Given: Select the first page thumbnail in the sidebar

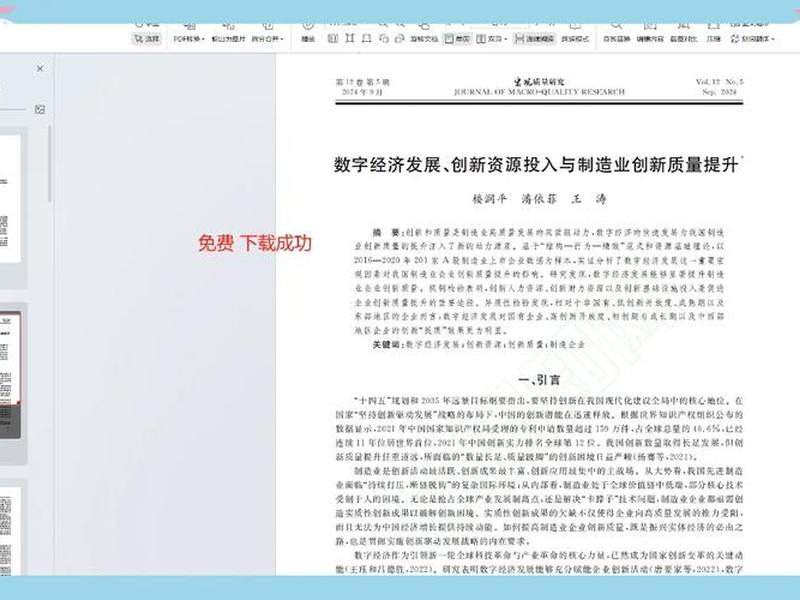Looking at the screenshot, I should tap(10, 199).
